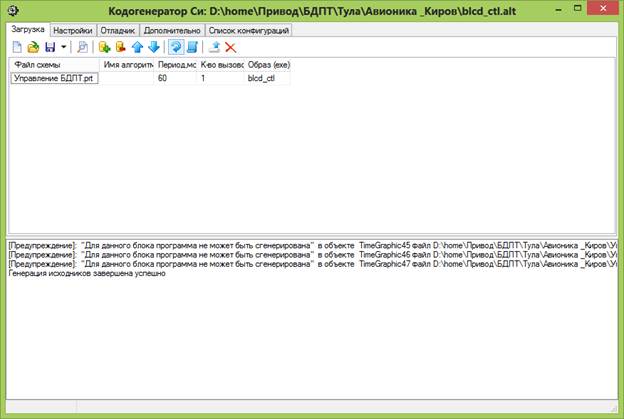Click the blue scroll document icon
The width and height of the screenshot is (624, 419).
coord(191,47)
